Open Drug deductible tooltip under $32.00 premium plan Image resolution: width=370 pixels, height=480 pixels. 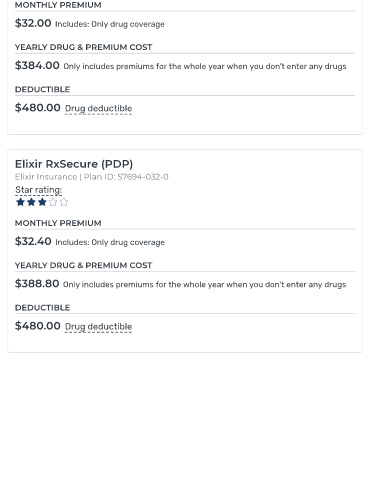[x=98, y=108]
